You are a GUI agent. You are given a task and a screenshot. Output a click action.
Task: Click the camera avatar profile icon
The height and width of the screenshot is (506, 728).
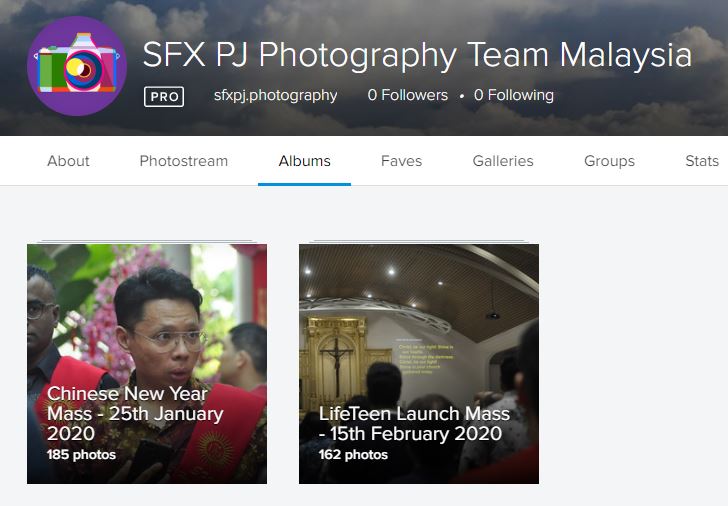click(x=76, y=66)
